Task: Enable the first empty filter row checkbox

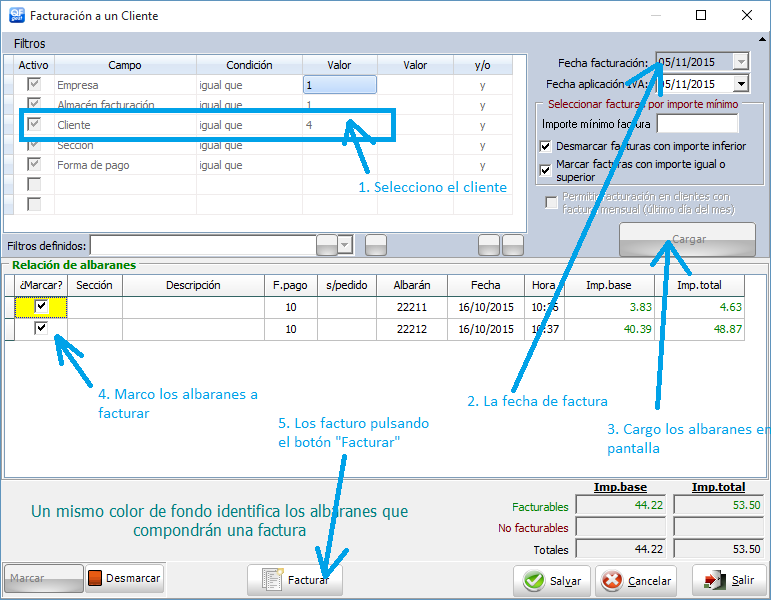Action: click(34, 184)
